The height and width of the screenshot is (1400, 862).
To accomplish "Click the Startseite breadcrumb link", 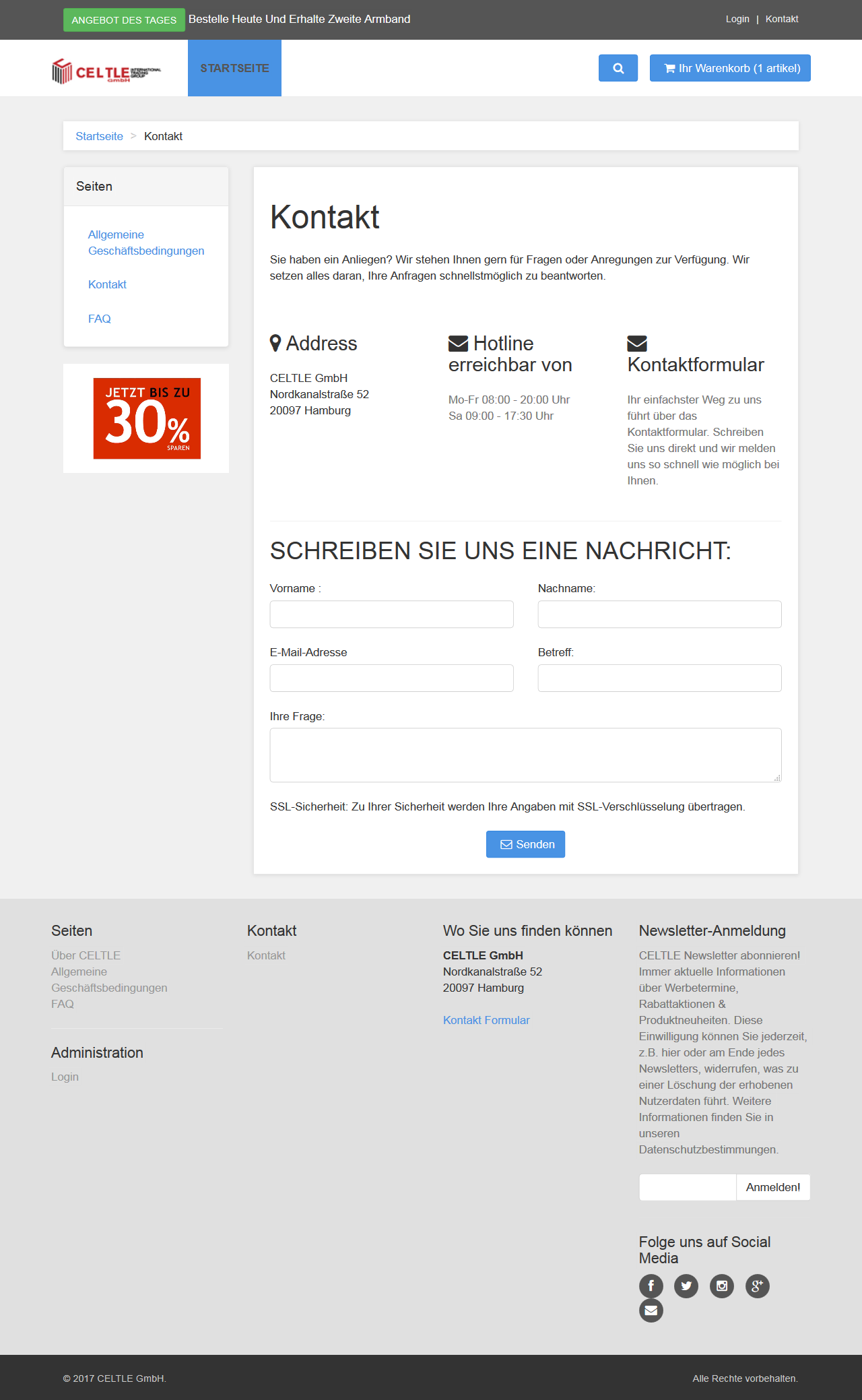I will pyautogui.click(x=99, y=136).
